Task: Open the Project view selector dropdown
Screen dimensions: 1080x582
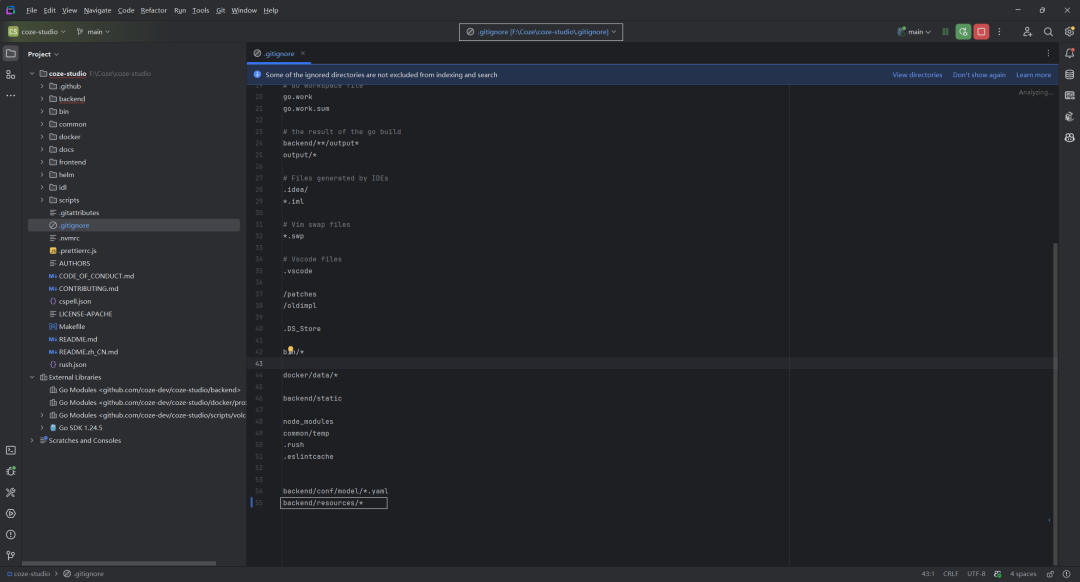Action: point(43,54)
